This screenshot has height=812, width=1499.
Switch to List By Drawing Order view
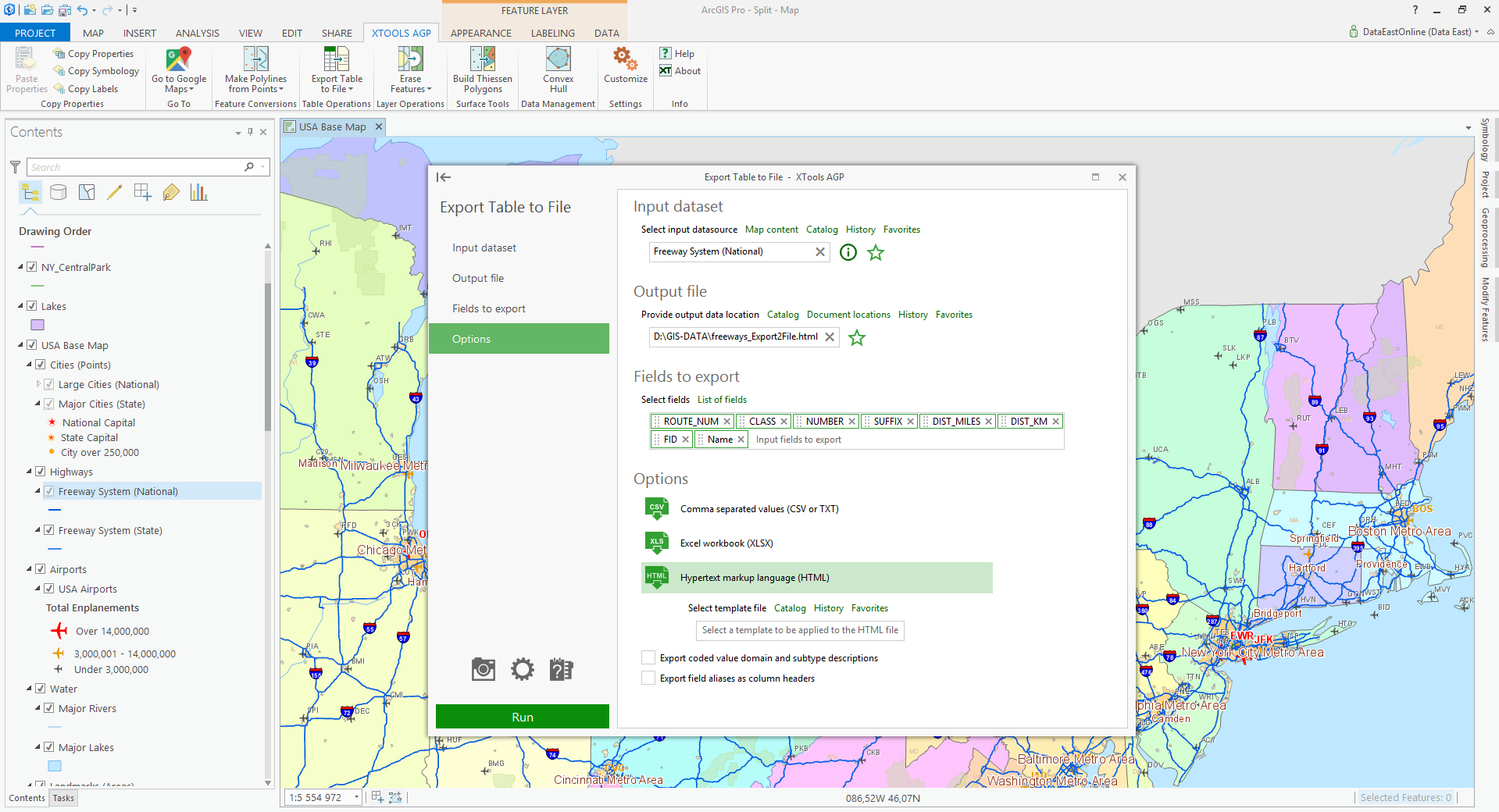tap(30, 192)
